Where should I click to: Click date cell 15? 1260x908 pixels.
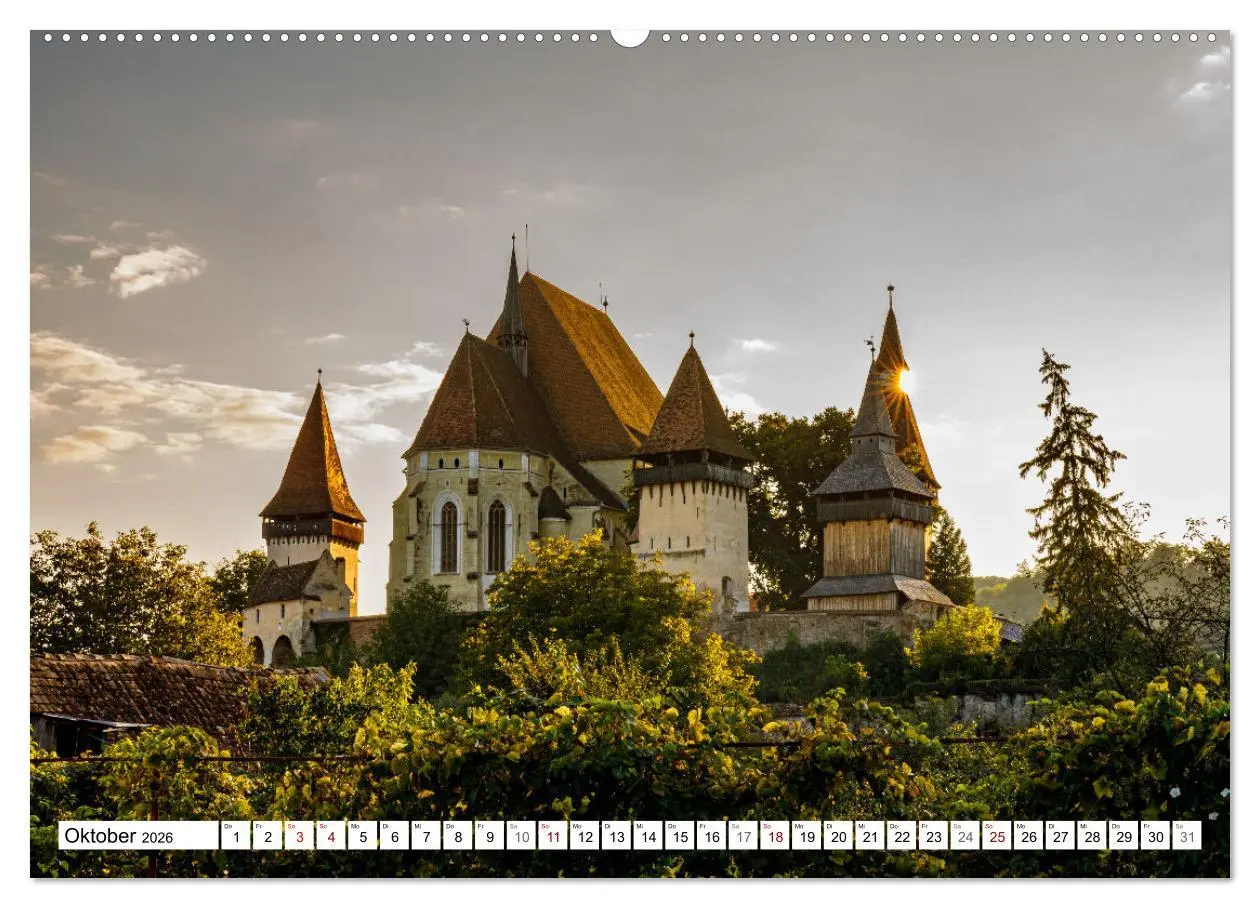click(x=680, y=836)
